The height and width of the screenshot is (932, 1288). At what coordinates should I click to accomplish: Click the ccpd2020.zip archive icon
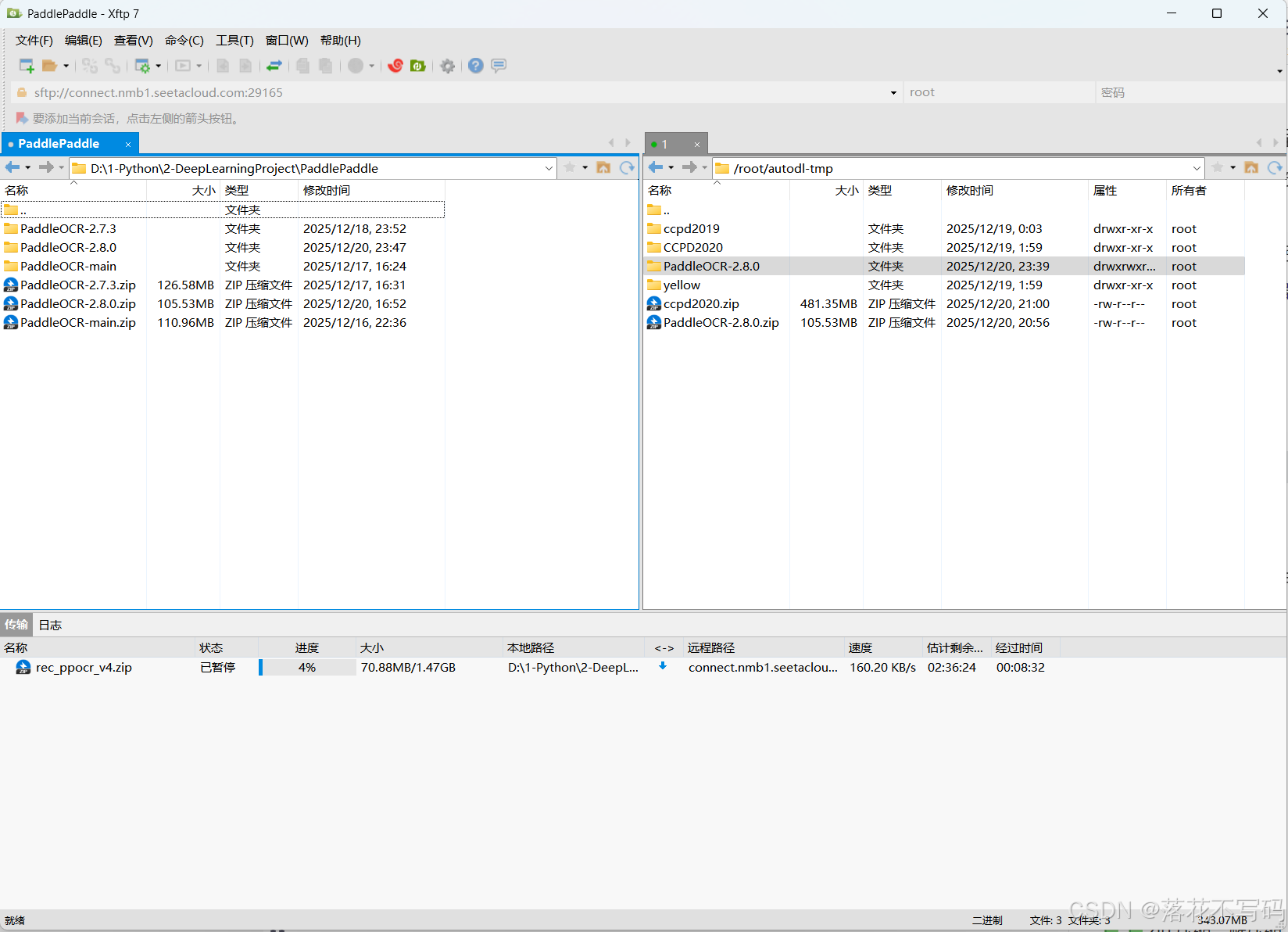654,303
